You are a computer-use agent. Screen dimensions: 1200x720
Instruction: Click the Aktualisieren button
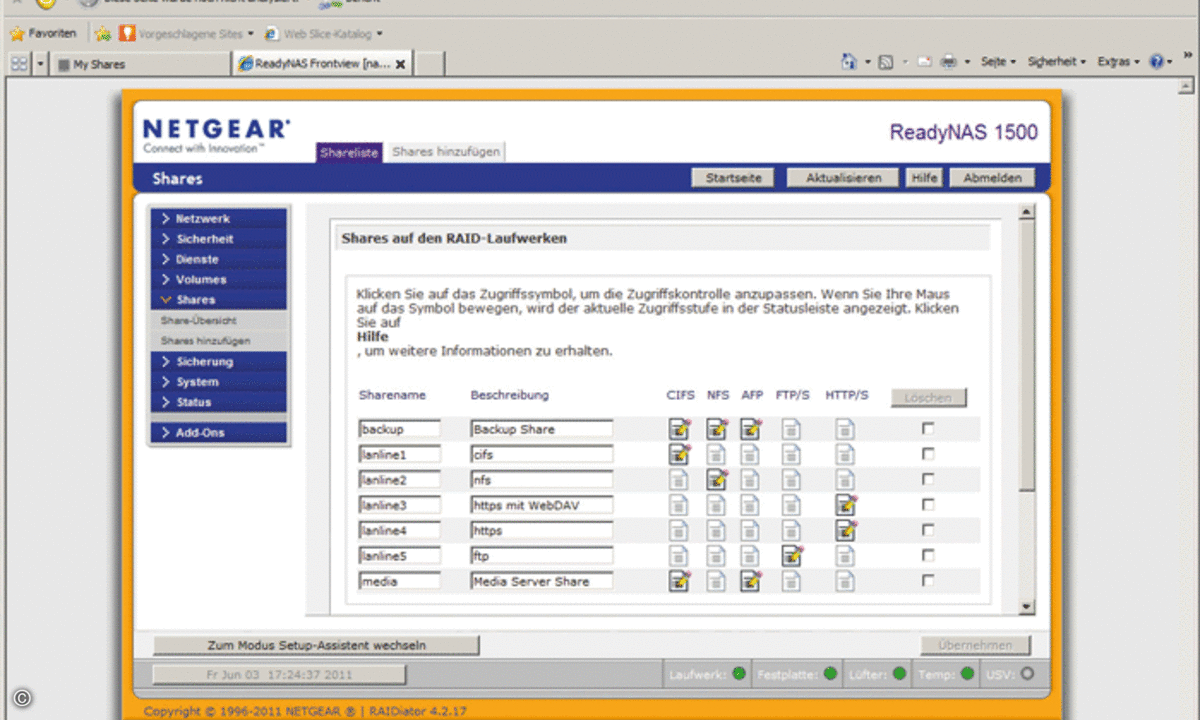click(842, 178)
